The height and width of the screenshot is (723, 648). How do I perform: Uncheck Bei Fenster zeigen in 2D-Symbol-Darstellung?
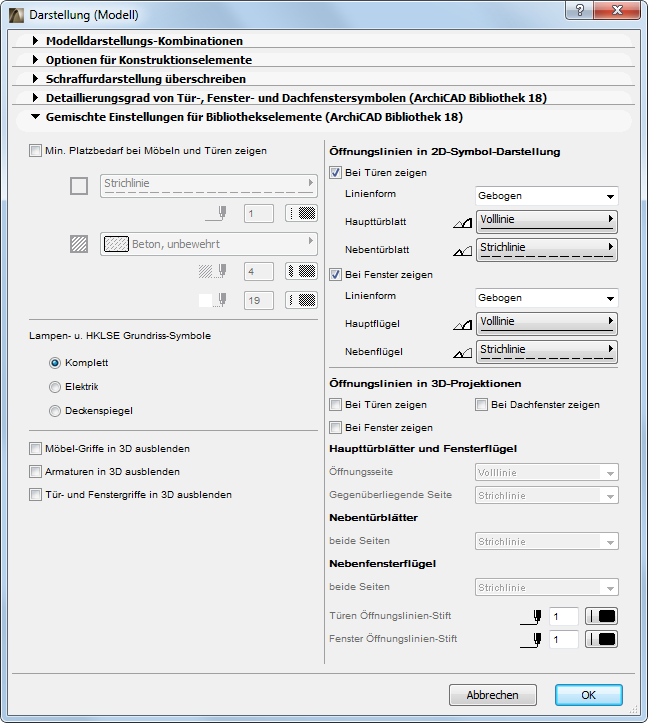(335, 275)
